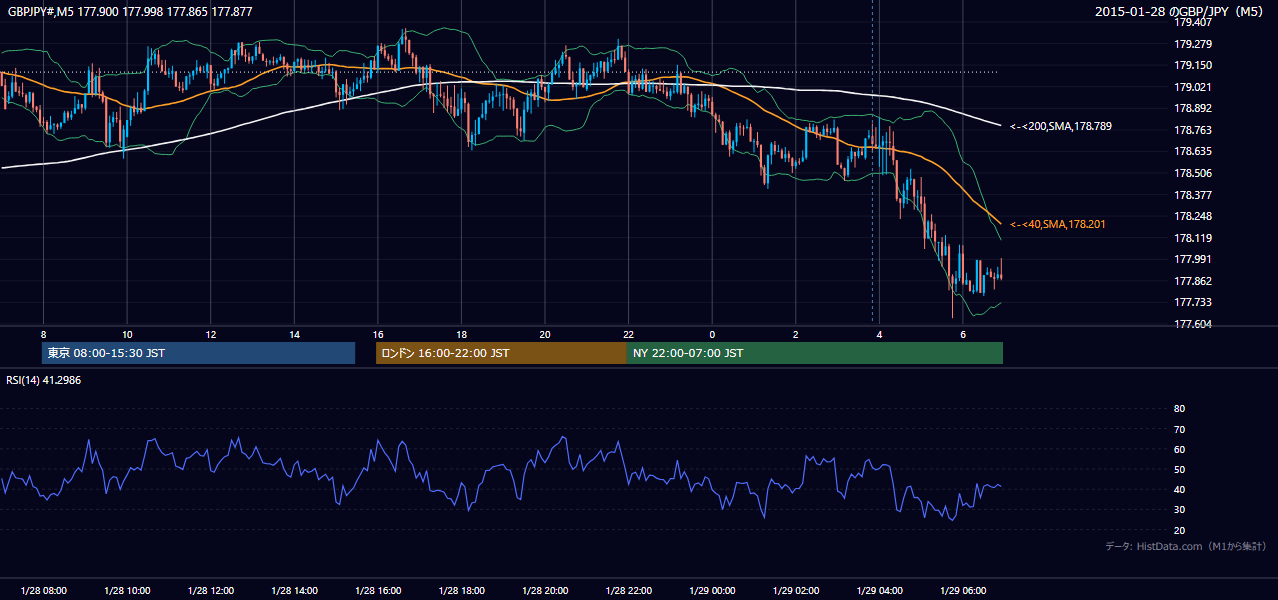The width and height of the screenshot is (1278, 600).
Task: Select the 2015-01-28 GBP/JPY (M5) chart title
Action: pos(1180,11)
